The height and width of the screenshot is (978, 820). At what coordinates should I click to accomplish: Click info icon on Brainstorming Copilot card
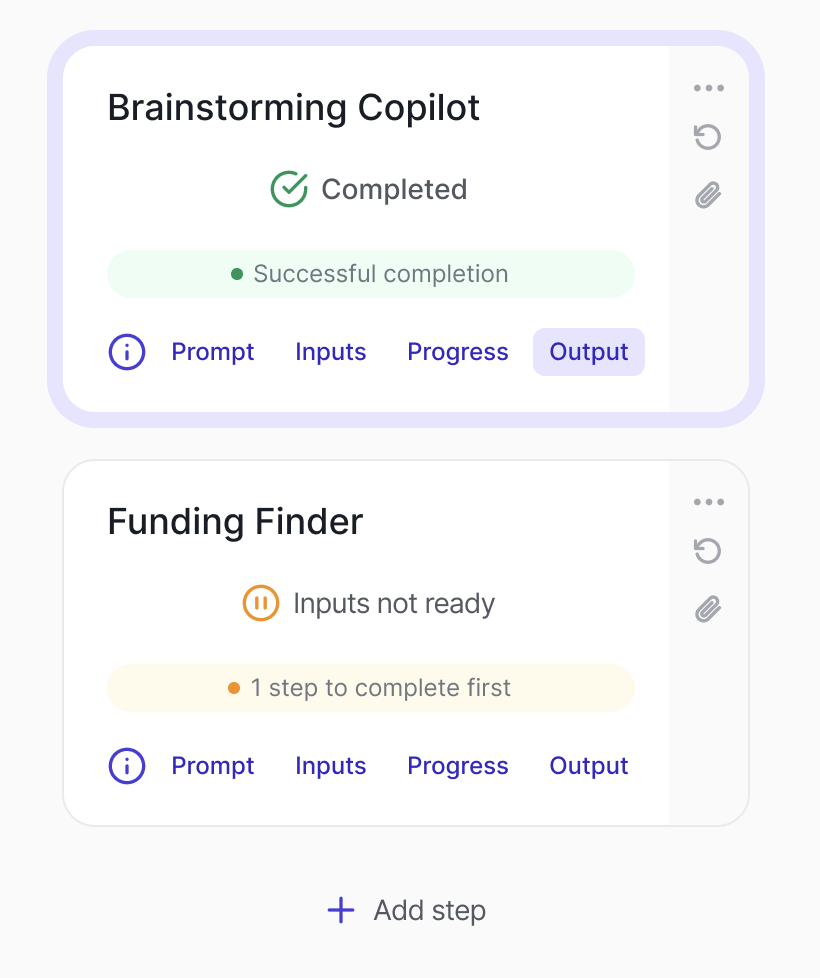point(127,352)
